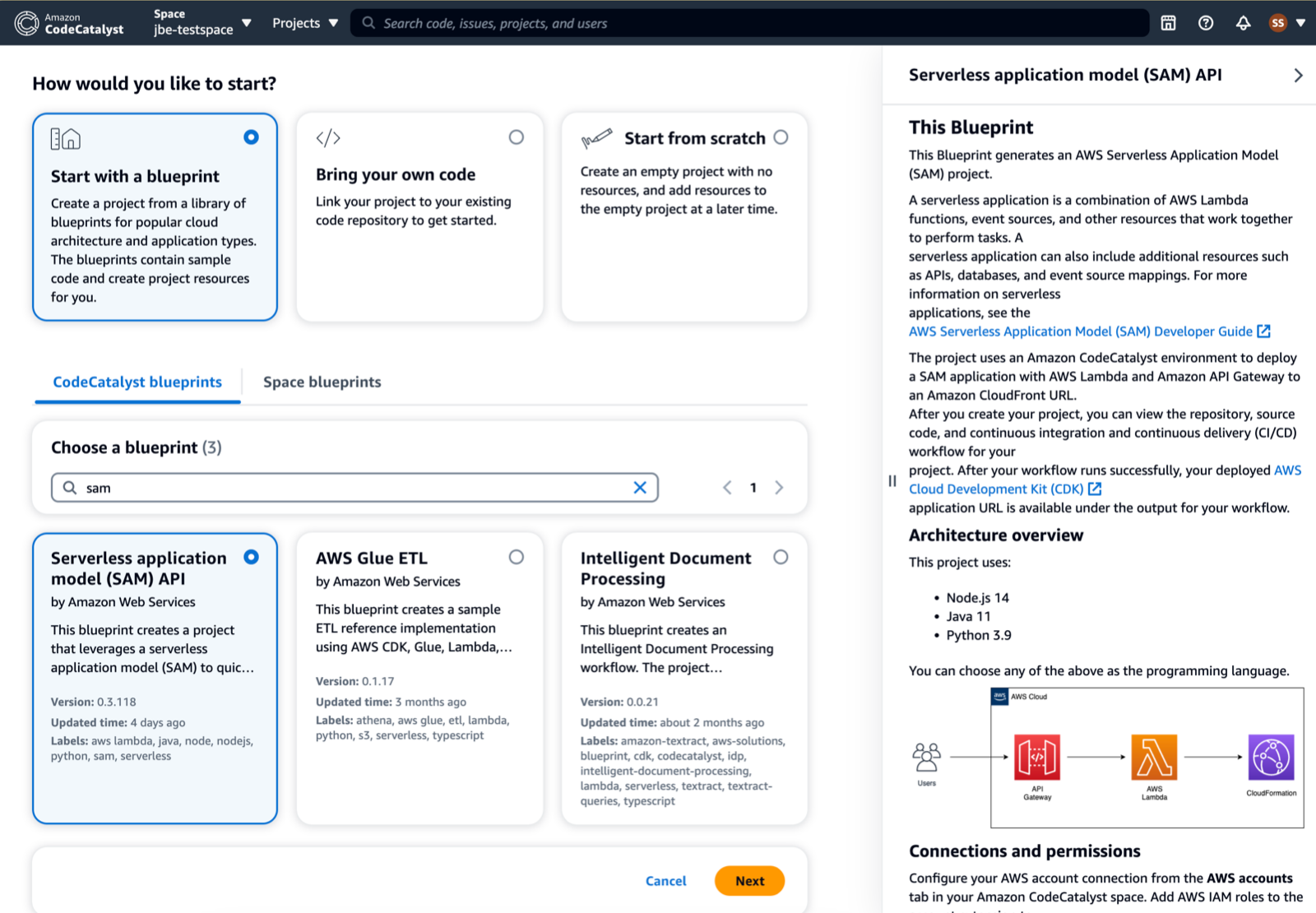Image resolution: width=1316 pixels, height=913 pixels.
Task: Click the Next button
Action: [x=748, y=880]
